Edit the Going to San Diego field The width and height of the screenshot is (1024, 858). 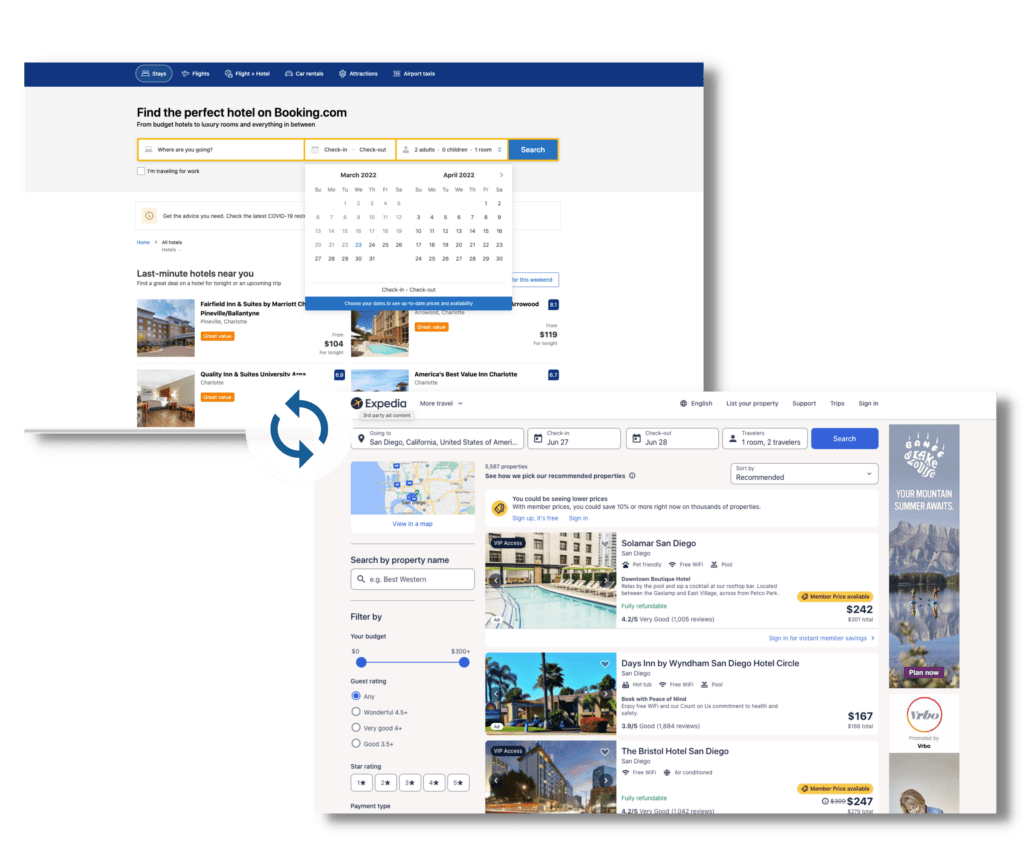click(438, 438)
